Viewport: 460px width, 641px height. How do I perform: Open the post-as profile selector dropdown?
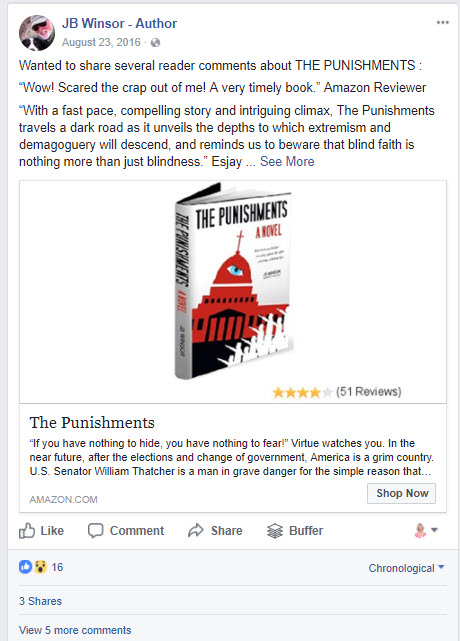[426, 530]
